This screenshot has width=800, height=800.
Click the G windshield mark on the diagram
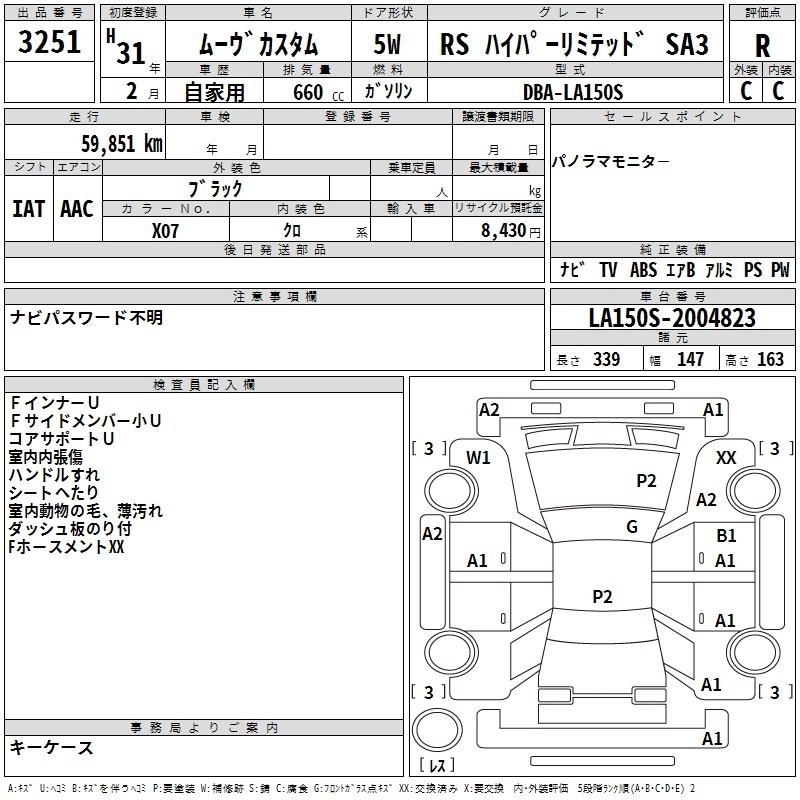pos(632,527)
